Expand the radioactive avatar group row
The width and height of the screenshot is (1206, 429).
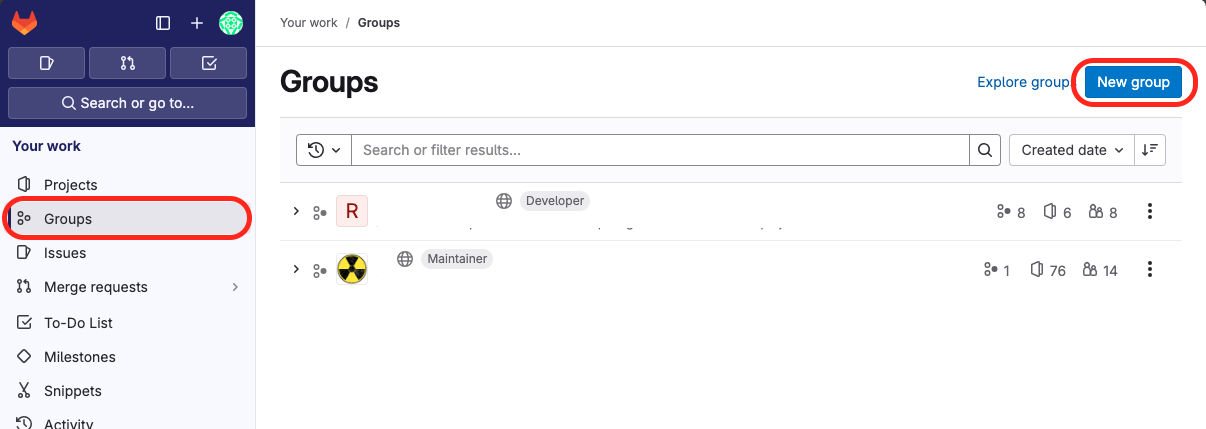pos(296,269)
